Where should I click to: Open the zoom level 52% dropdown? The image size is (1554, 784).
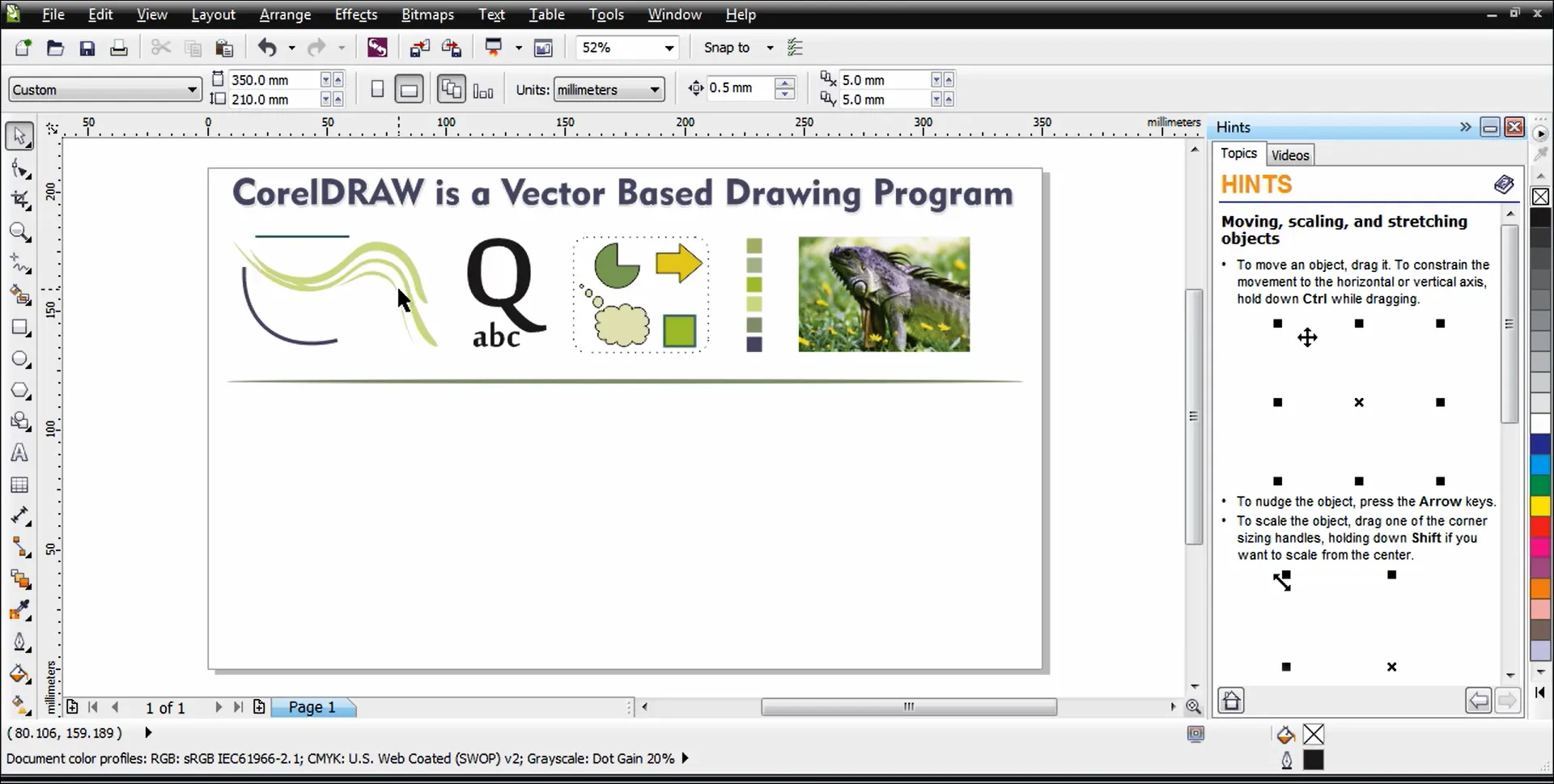669,48
